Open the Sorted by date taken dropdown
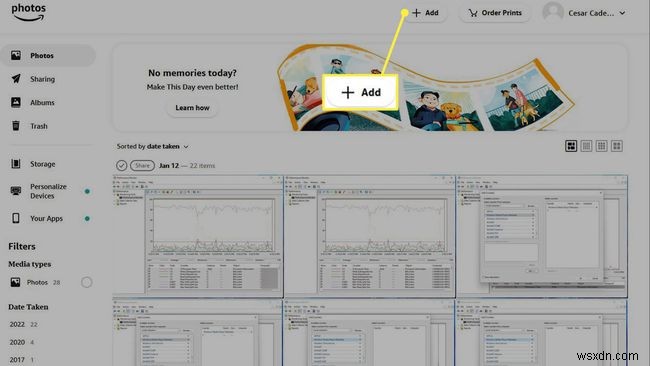The height and width of the screenshot is (366, 650). tap(153, 146)
